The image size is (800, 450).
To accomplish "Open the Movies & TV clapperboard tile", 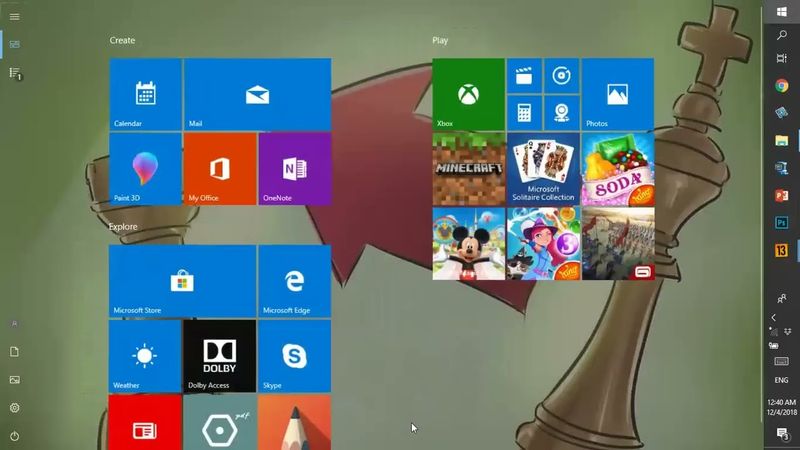I will [524, 75].
